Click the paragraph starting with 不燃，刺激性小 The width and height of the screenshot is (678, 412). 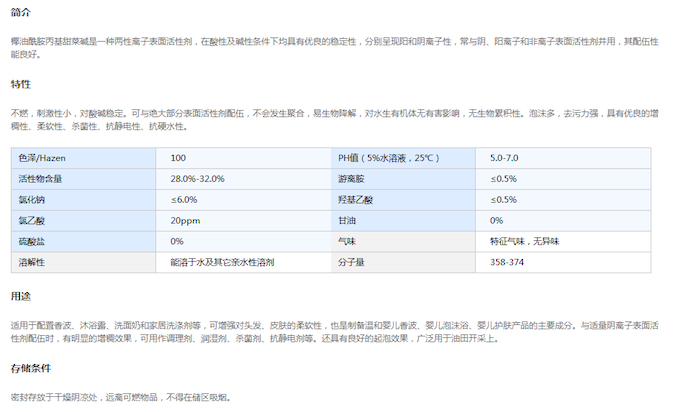[x=334, y=120]
